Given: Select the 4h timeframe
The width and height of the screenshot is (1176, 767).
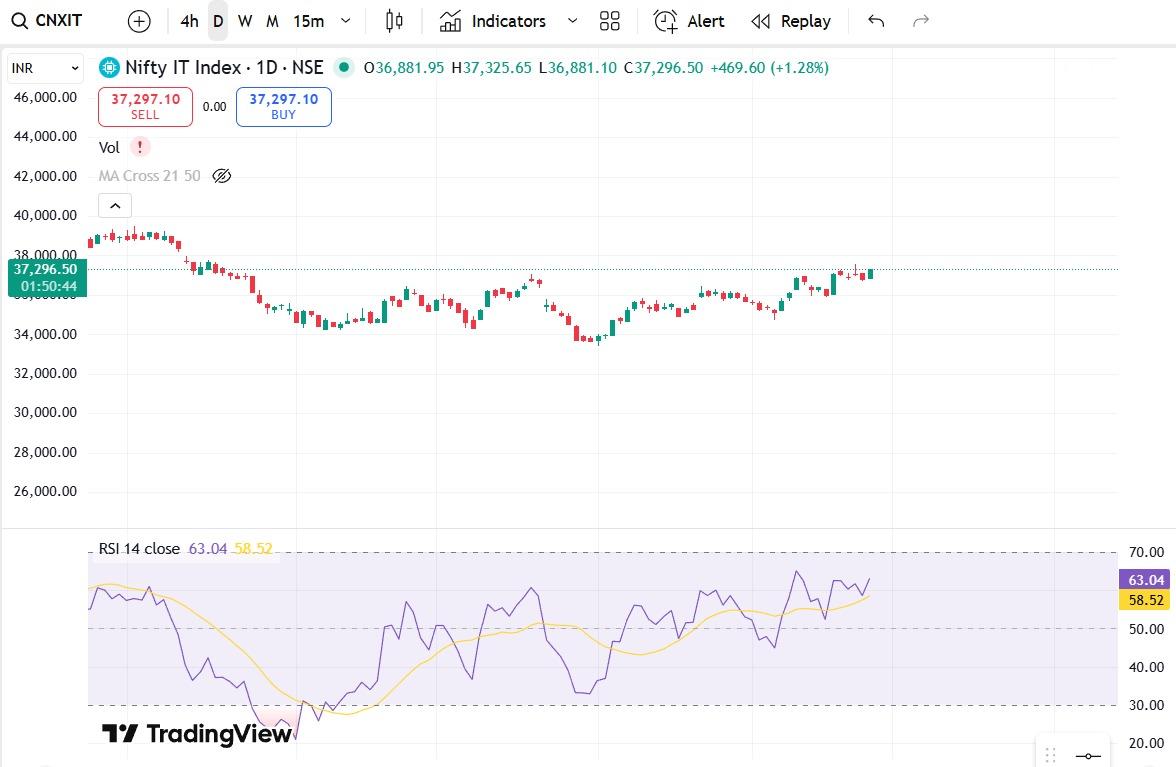Looking at the screenshot, I should (189, 22).
